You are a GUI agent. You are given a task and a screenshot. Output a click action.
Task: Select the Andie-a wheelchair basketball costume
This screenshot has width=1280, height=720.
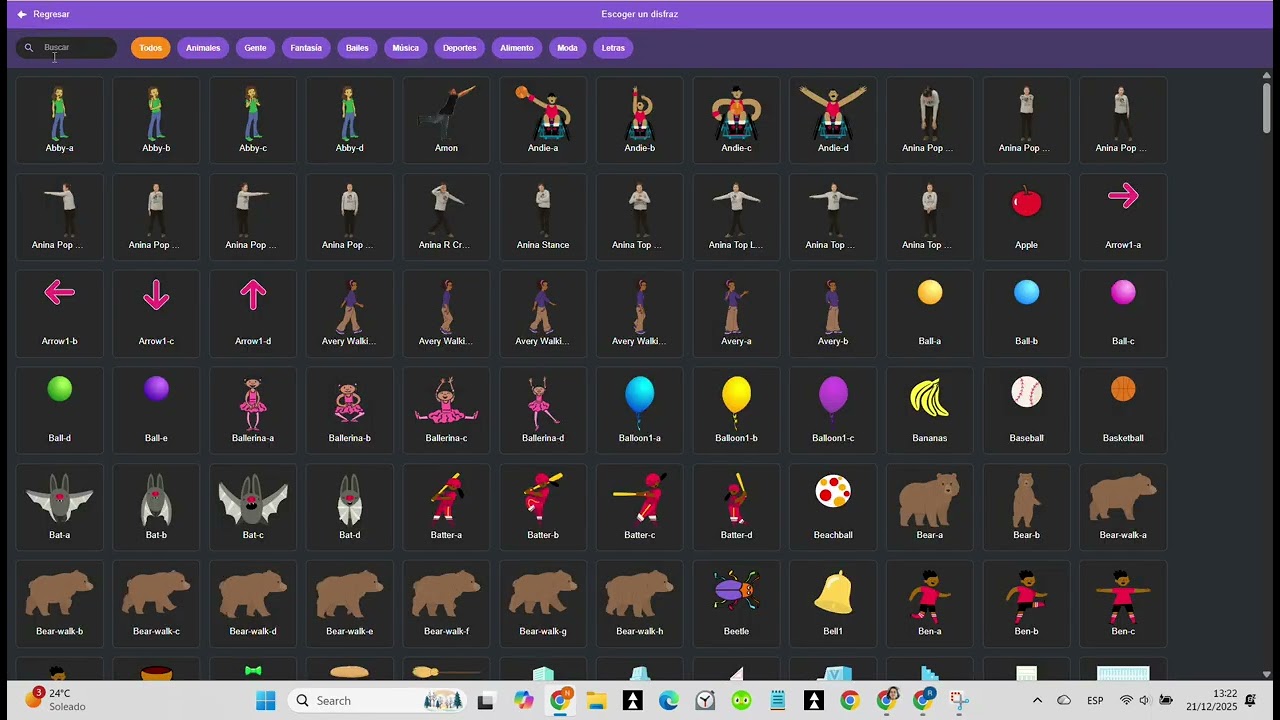coord(543,120)
